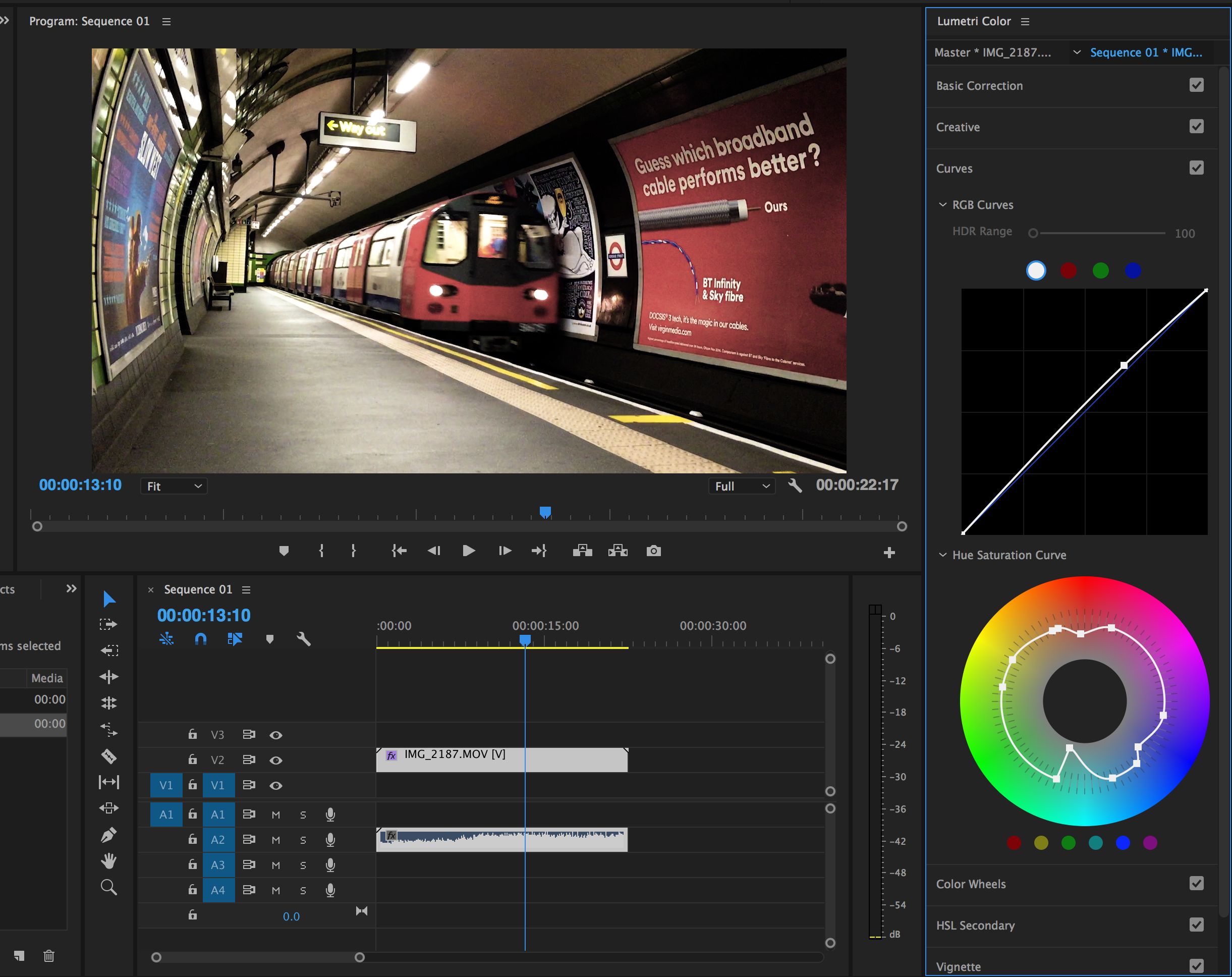Open the Full playback resolution dropdown
1232x977 pixels.
[x=741, y=486]
